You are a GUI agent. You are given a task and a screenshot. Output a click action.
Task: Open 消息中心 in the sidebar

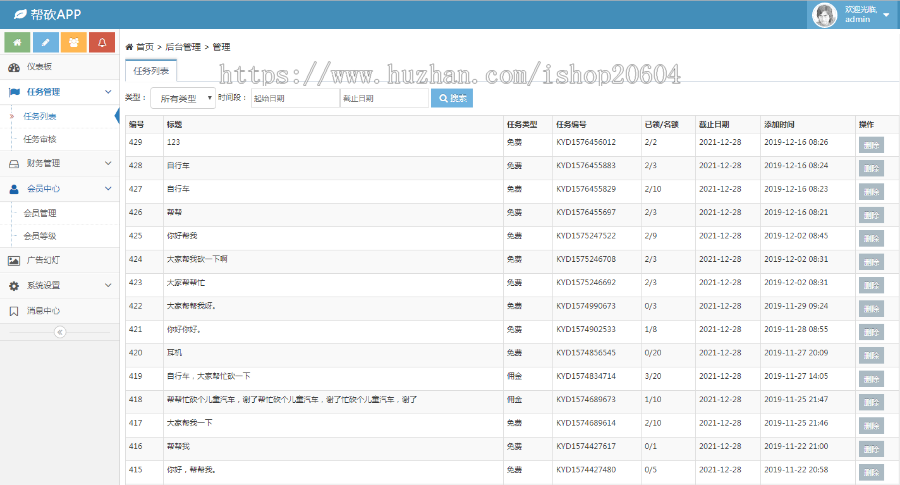coord(42,310)
